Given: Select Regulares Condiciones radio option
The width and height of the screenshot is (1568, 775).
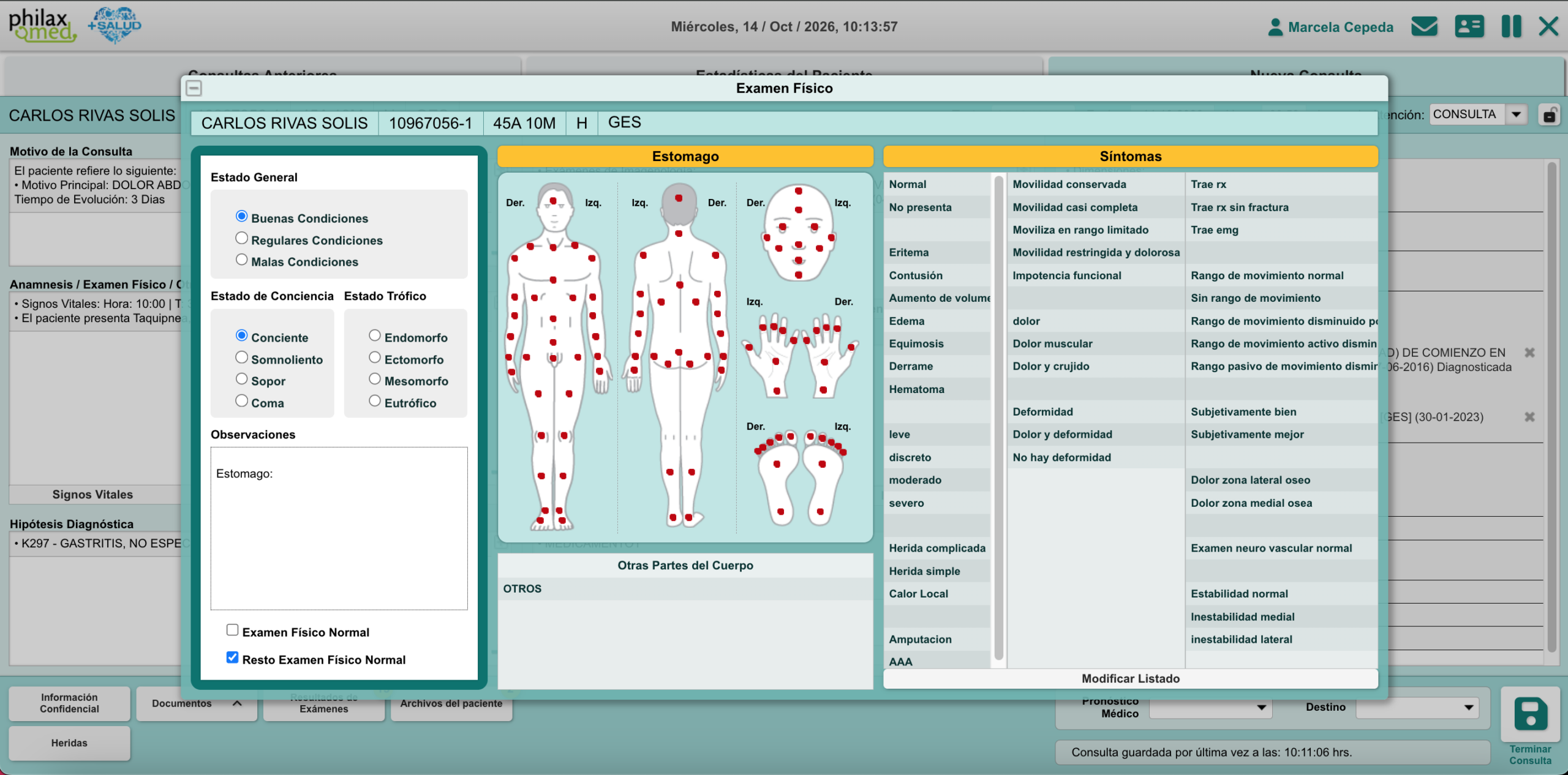Looking at the screenshot, I should point(241,238).
